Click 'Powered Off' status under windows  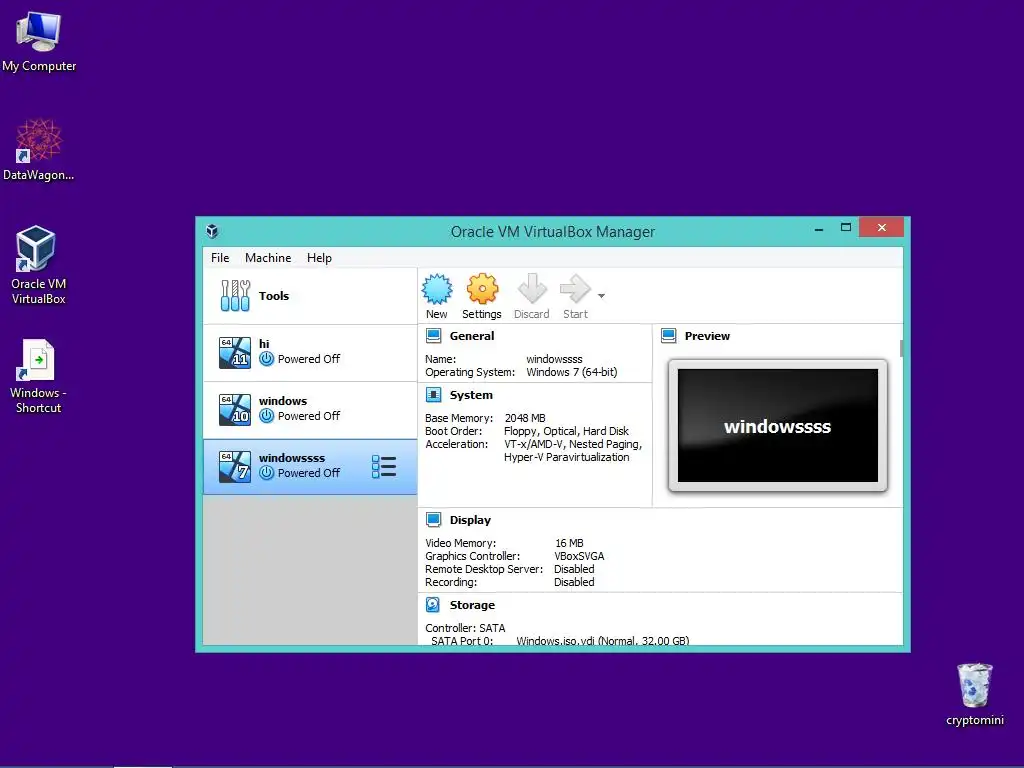309,415
